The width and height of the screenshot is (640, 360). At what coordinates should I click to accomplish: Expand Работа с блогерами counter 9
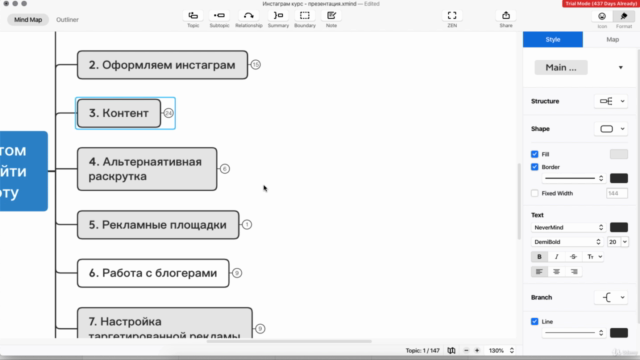[237, 273]
